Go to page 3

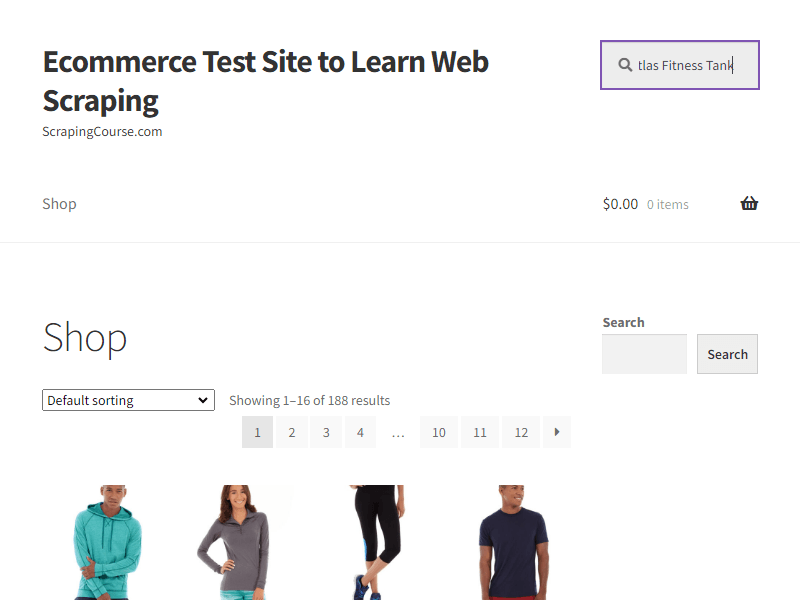[326, 432]
